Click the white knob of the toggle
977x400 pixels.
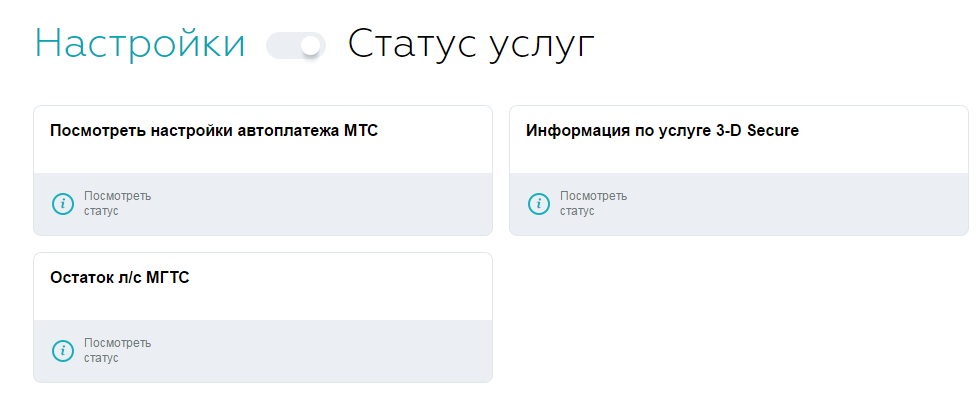312,46
